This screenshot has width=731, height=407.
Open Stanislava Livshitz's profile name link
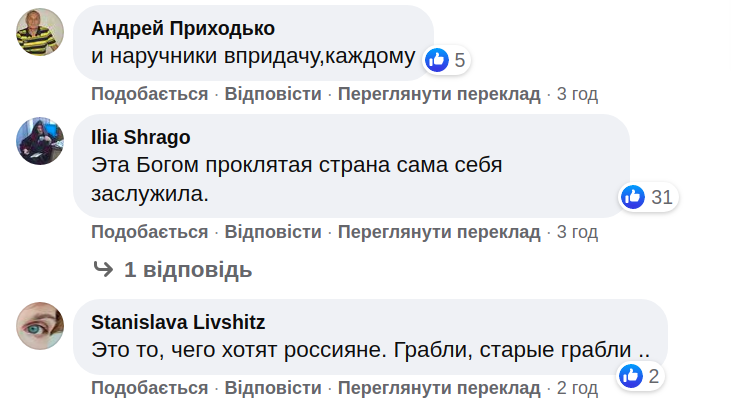click(x=178, y=321)
